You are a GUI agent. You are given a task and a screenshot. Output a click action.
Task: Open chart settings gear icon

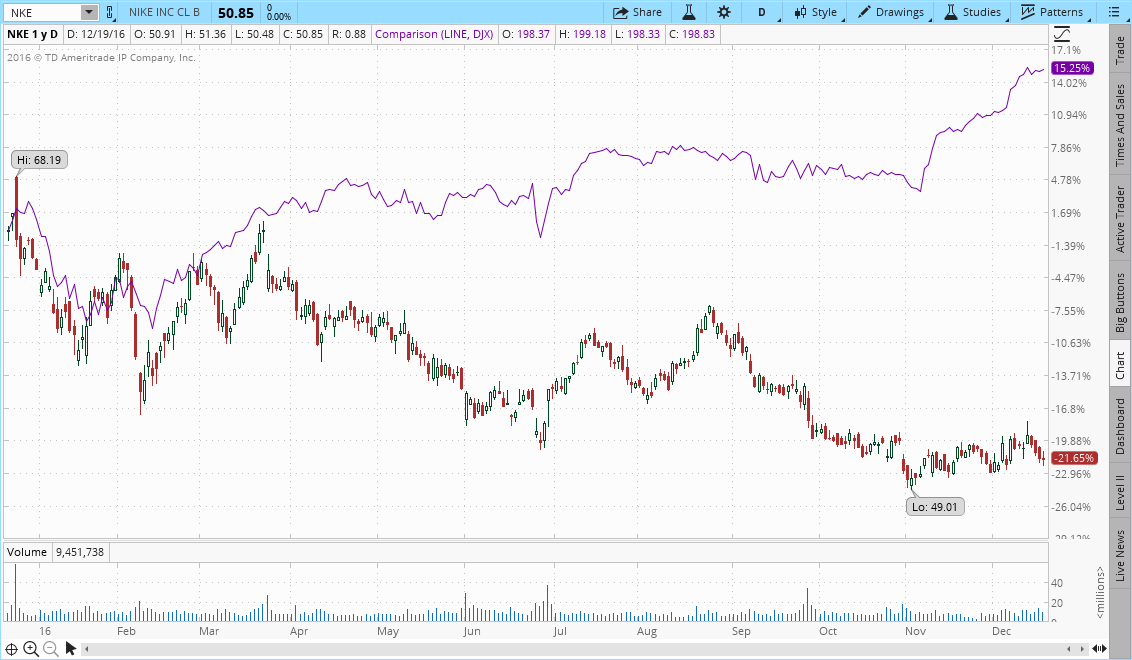tap(723, 12)
